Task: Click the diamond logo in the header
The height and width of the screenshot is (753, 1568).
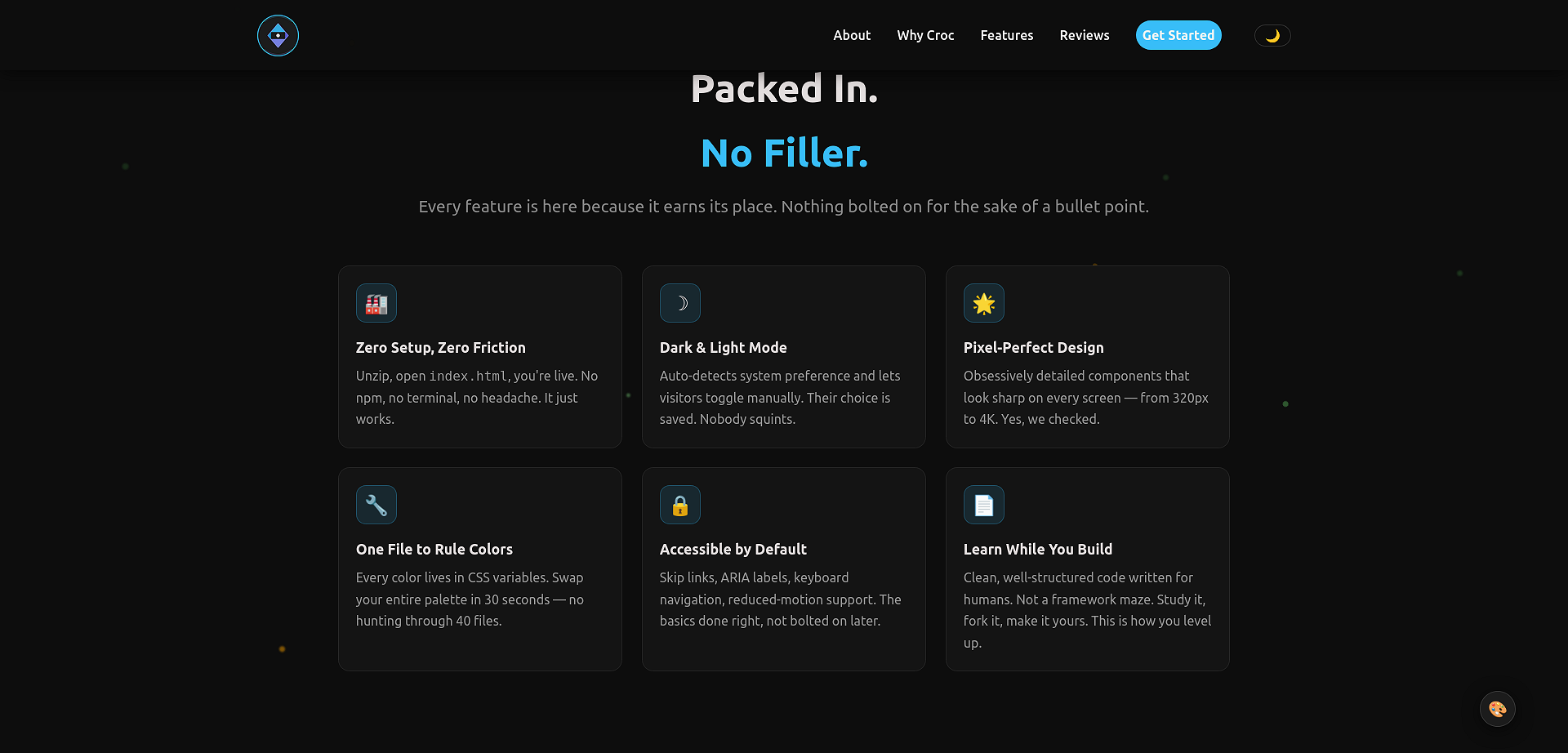Action: click(x=278, y=35)
